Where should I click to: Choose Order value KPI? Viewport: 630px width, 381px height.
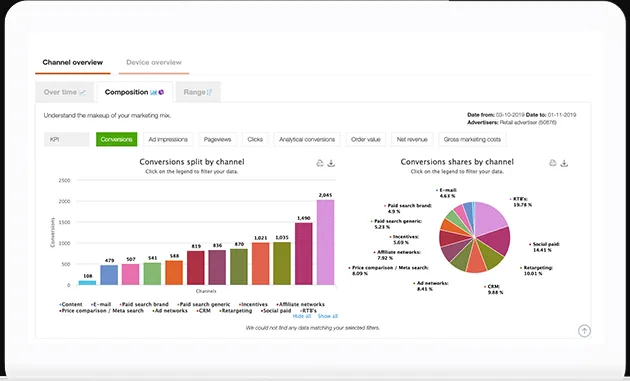click(x=366, y=139)
